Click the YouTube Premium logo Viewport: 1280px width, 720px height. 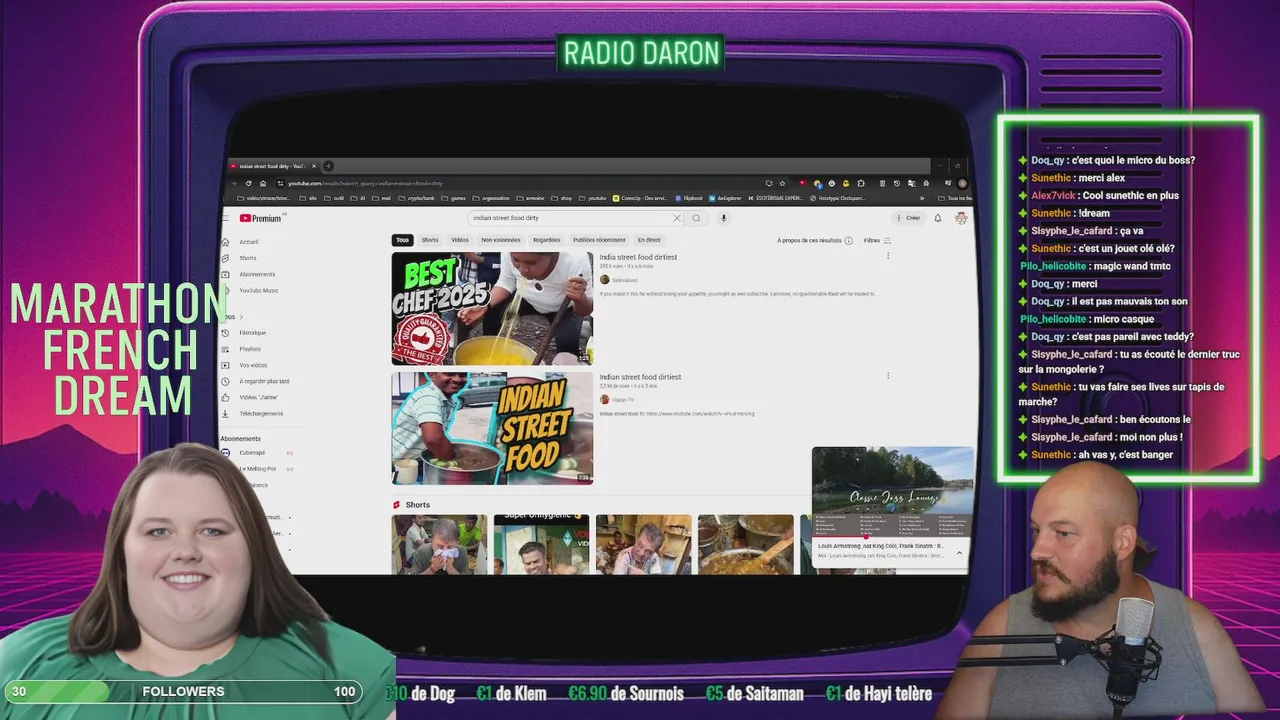click(x=260, y=218)
